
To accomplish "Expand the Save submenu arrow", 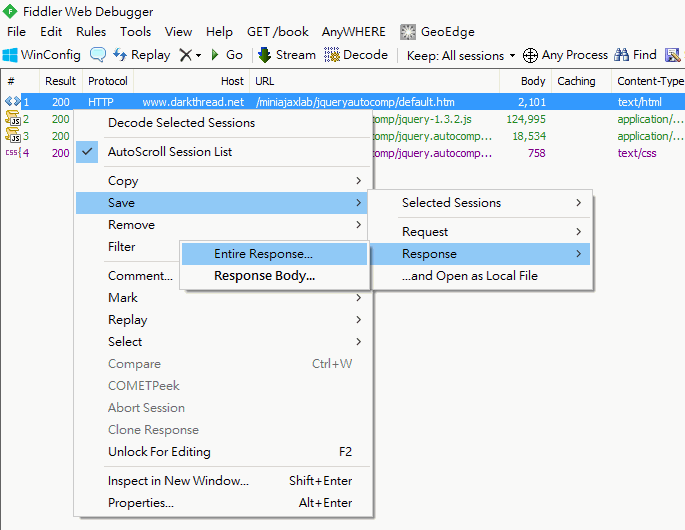I will [x=359, y=202].
